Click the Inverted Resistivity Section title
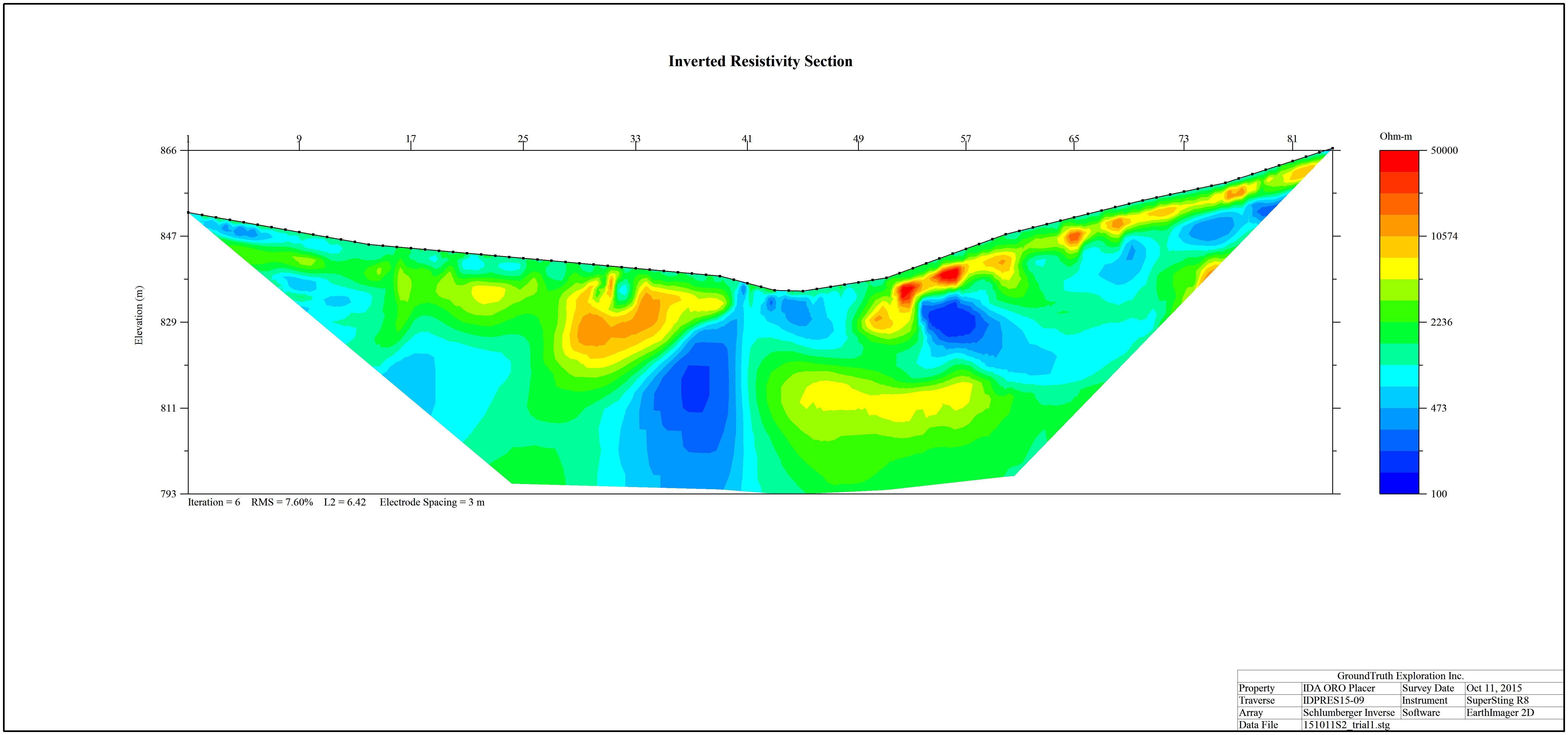 point(760,62)
